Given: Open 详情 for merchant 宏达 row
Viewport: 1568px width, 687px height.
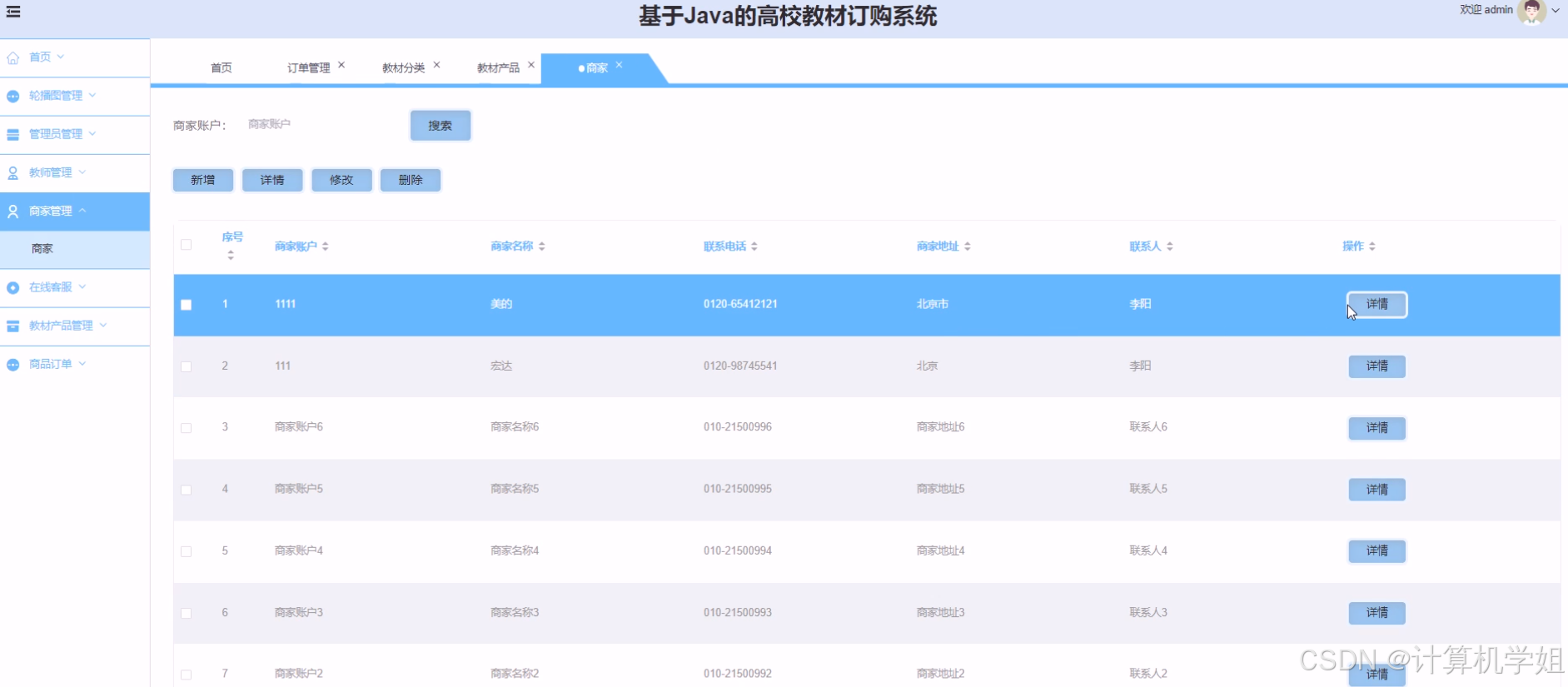Looking at the screenshot, I should [x=1377, y=366].
